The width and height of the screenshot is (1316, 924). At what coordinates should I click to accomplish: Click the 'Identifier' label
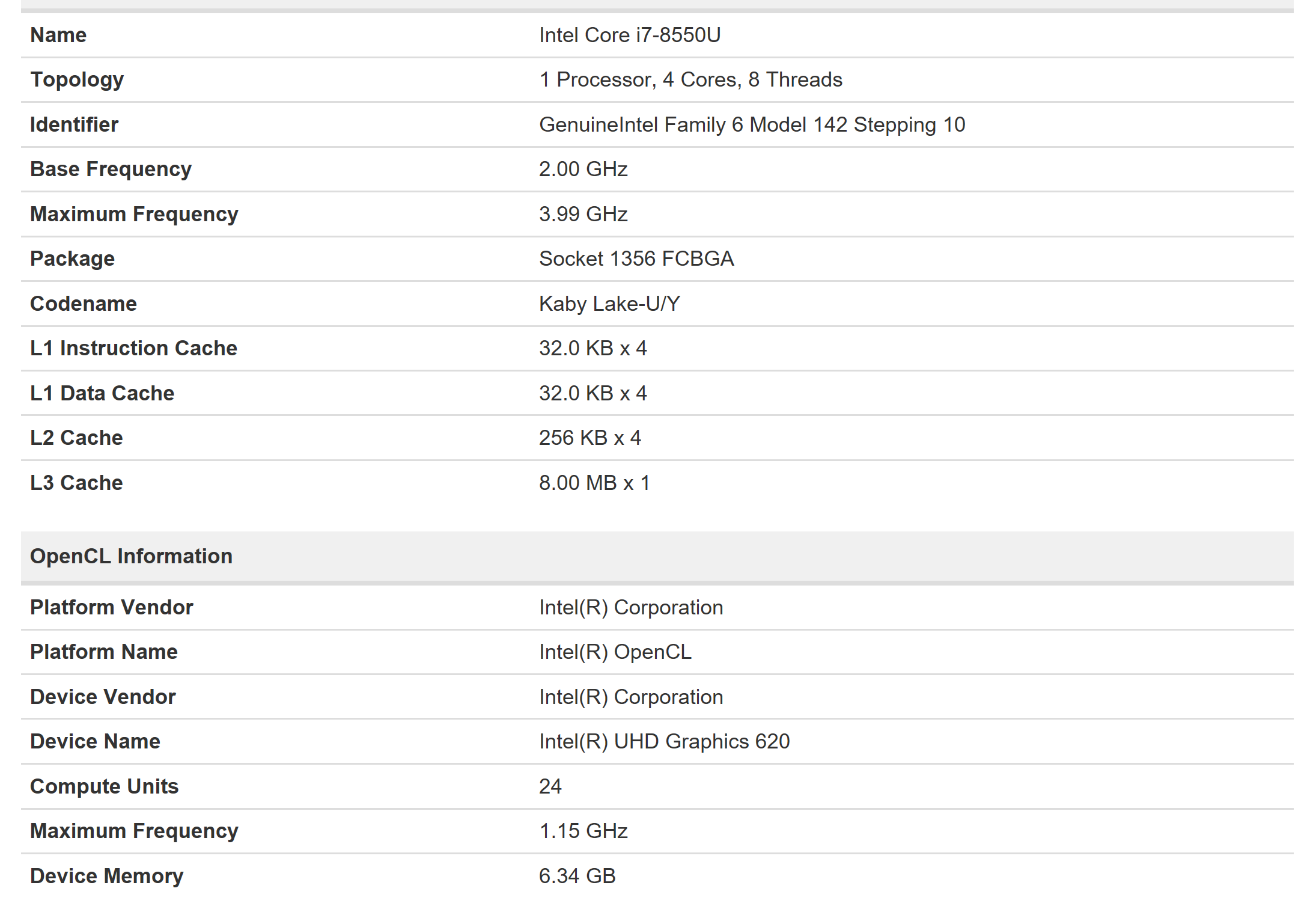[74, 124]
